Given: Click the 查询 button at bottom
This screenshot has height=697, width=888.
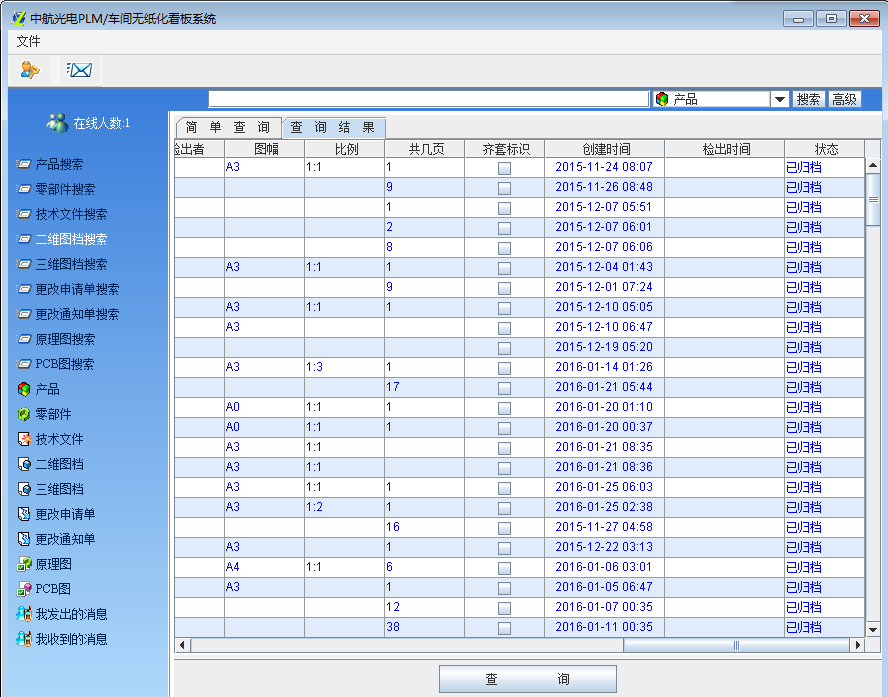Looking at the screenshot, I should tap(527, 679).
